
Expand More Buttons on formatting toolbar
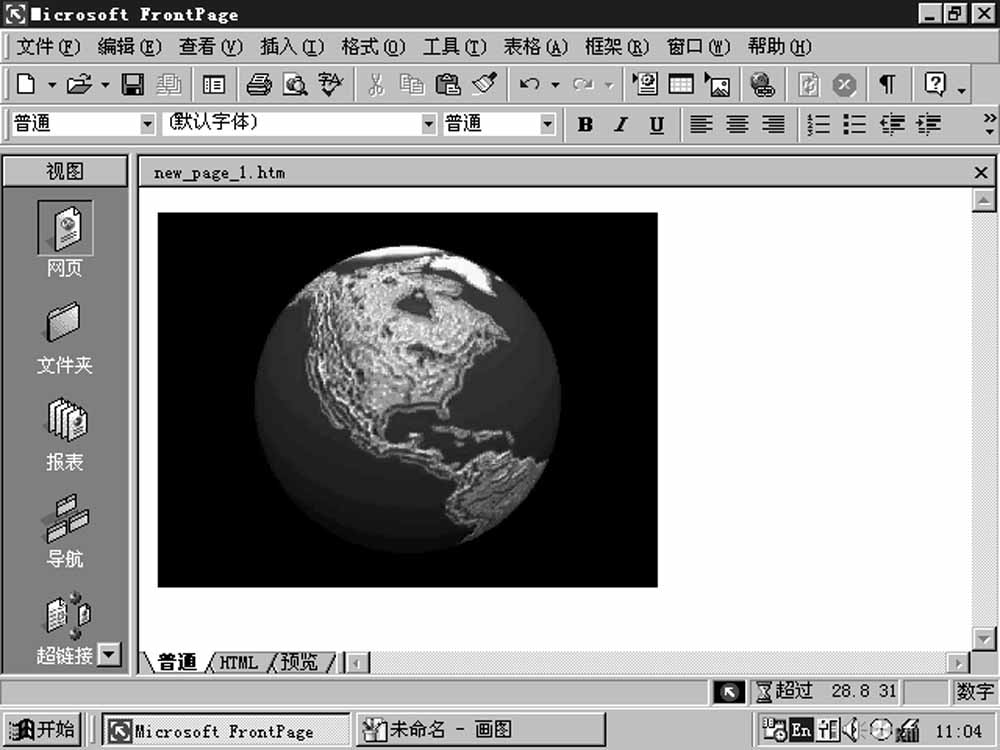pyautogui.click(x=989, y=124)
